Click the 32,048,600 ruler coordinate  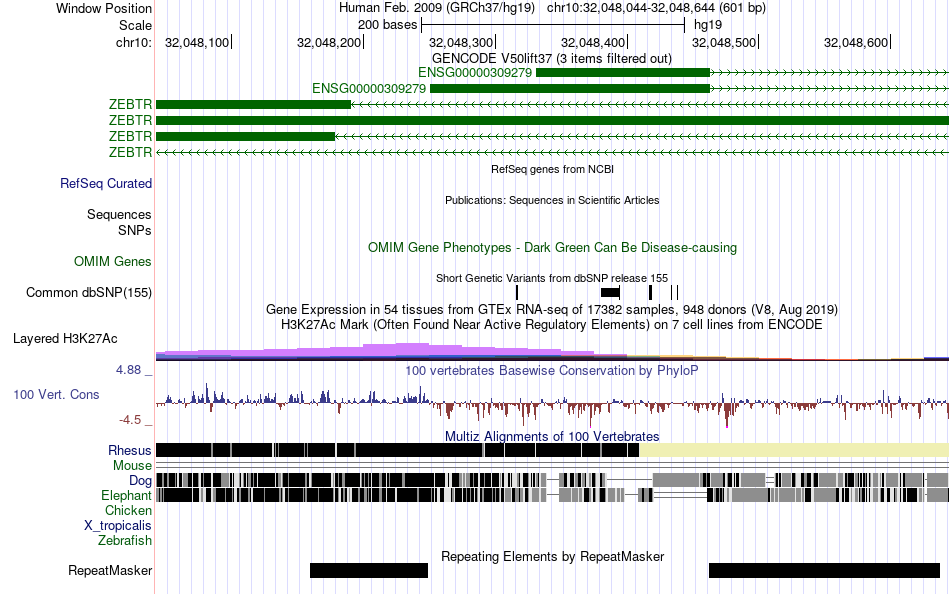tap(856, 42)
